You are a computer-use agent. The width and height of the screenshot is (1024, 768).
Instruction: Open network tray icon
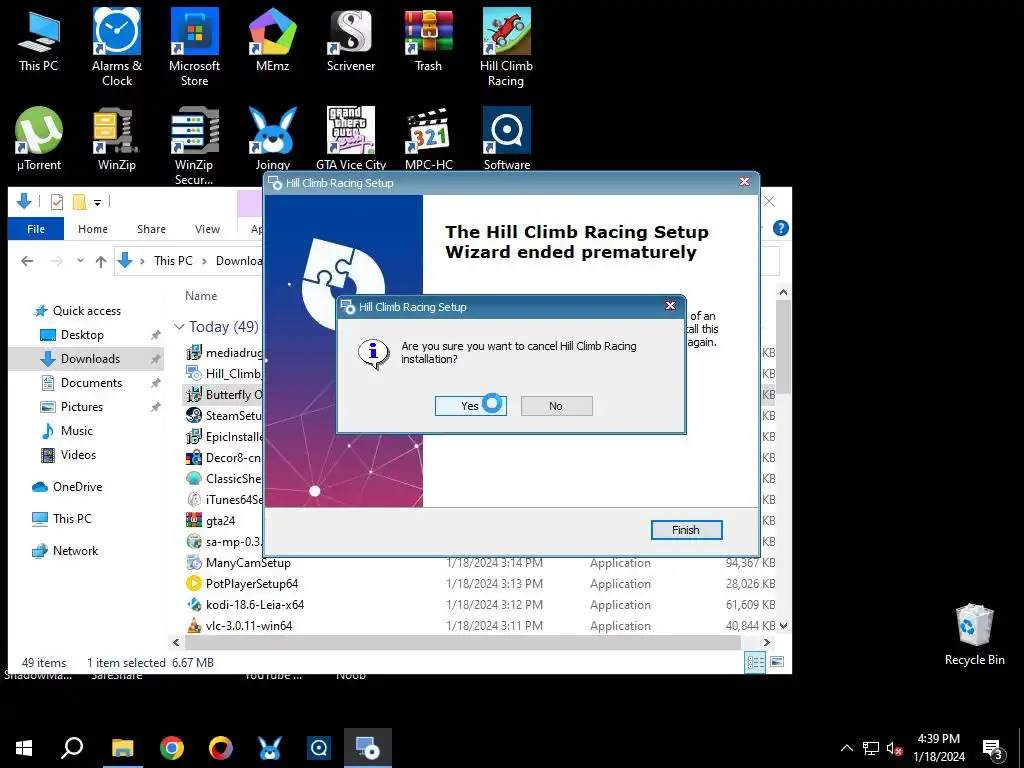pos(871,748)
